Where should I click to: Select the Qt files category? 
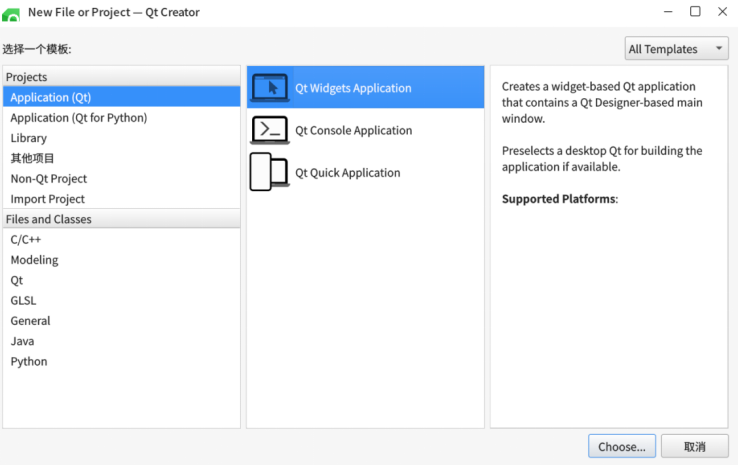click(122, 280)
